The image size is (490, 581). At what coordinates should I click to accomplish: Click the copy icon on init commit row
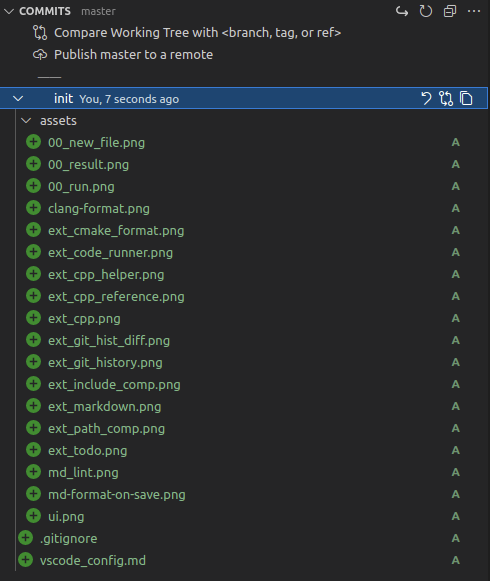[x=466, y=99]
